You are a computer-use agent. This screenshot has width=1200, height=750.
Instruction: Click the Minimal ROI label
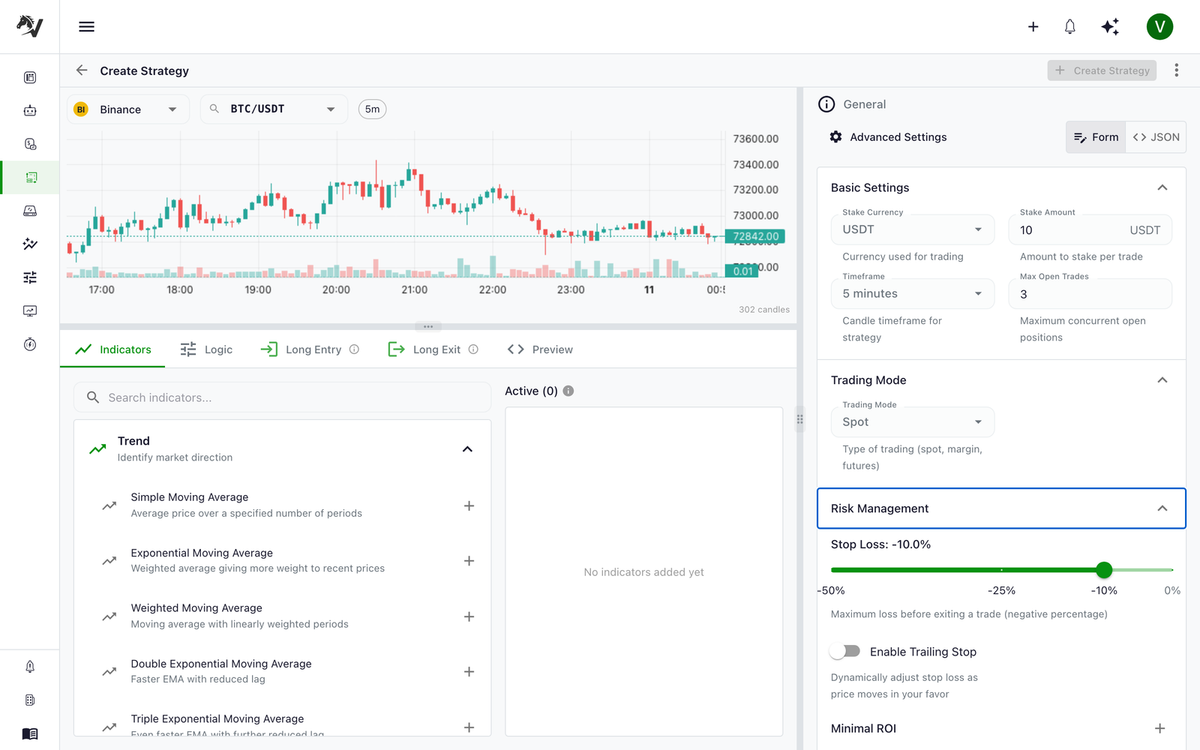[864, 729]
